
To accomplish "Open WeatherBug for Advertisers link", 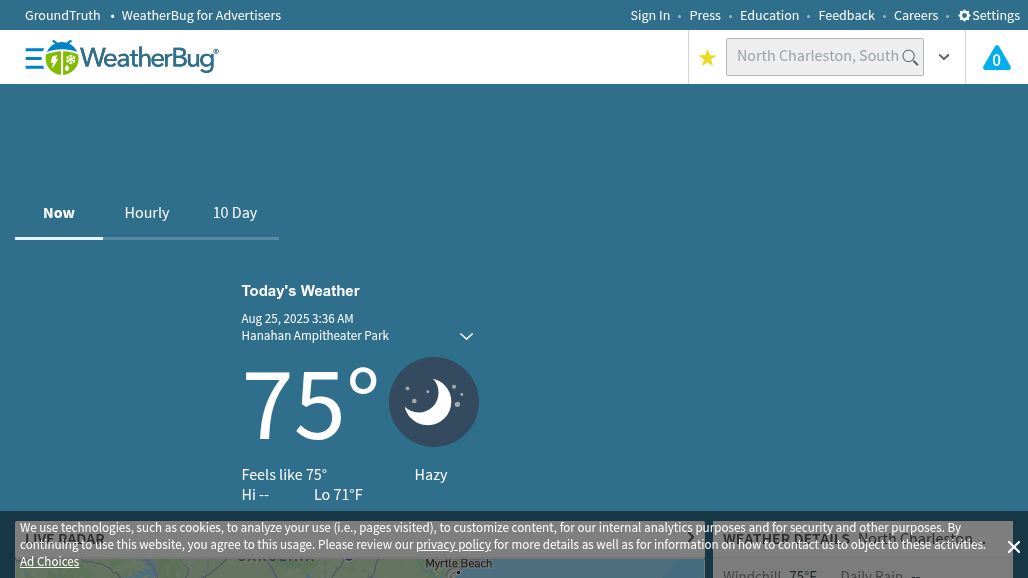I will click(x=201, y=15).
